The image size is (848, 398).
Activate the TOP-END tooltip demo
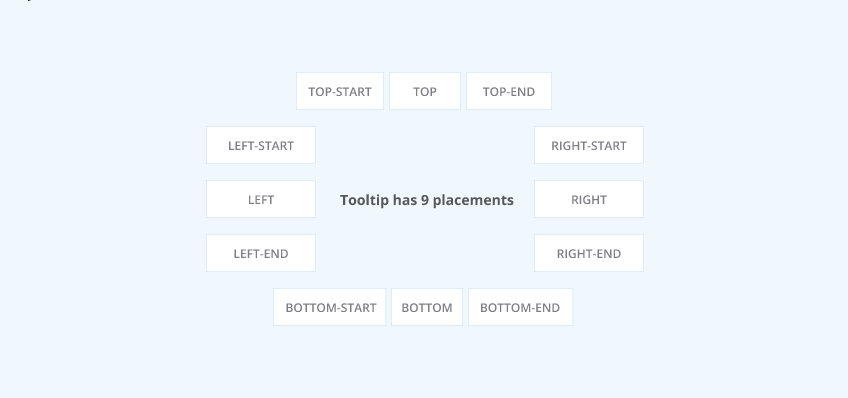[x=509, y=91]
